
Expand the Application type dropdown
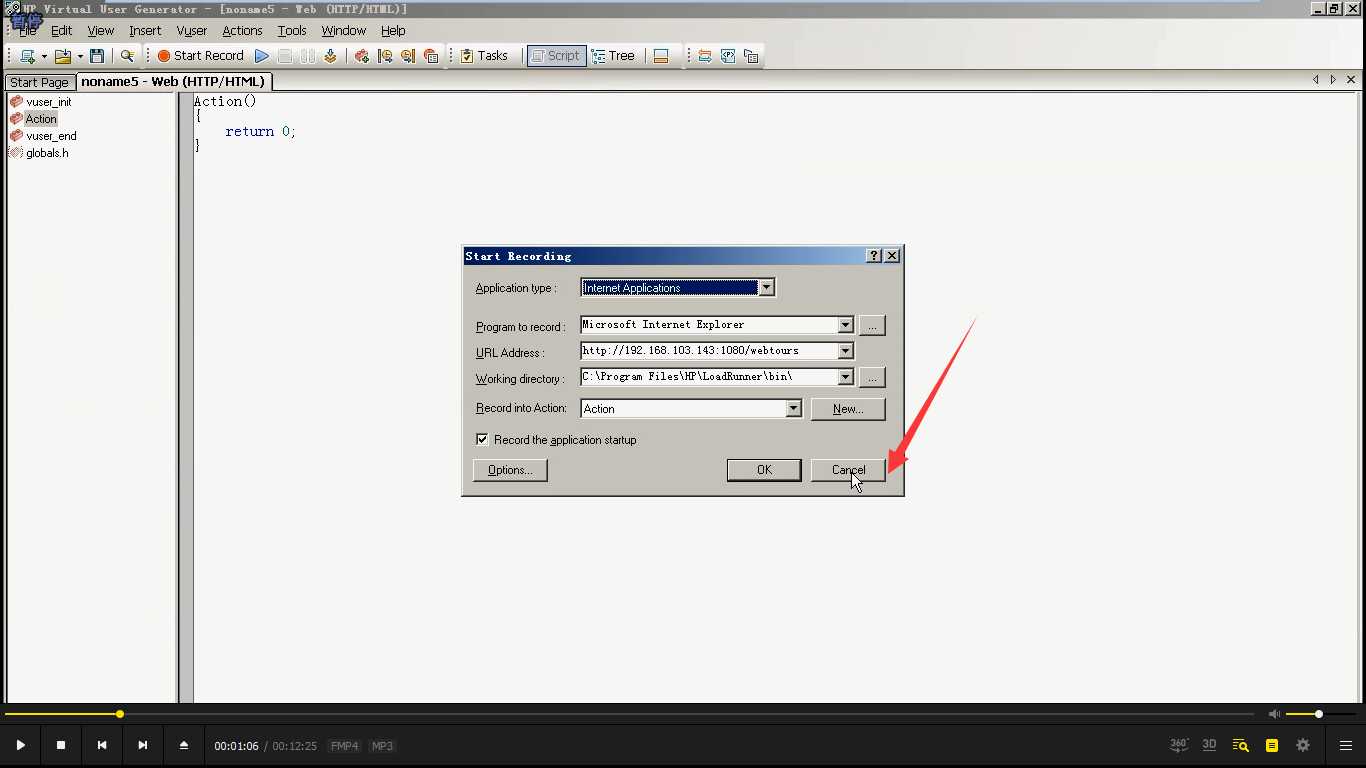click(766, 288)
